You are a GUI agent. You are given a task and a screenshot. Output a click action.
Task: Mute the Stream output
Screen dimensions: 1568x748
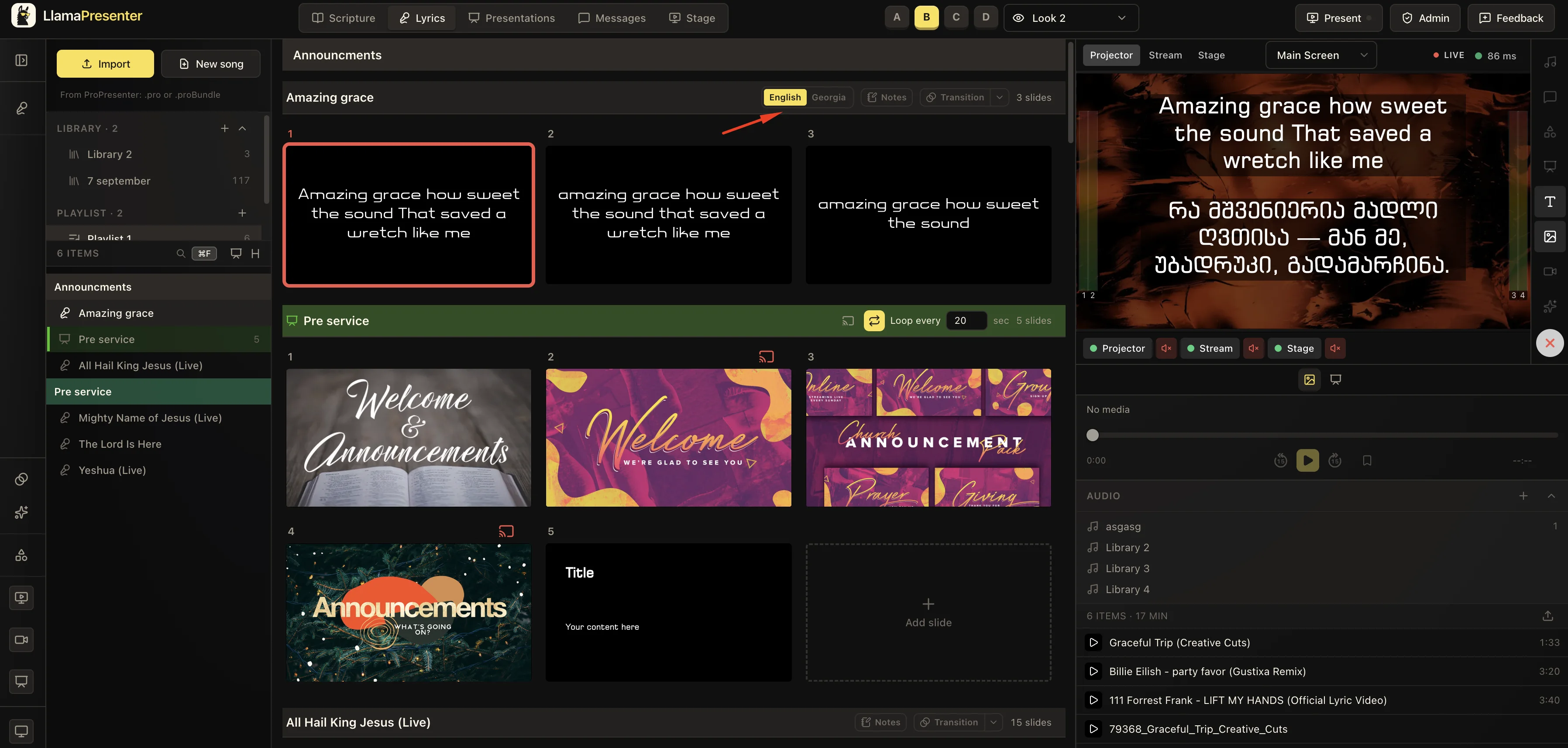pos(1253,349)
